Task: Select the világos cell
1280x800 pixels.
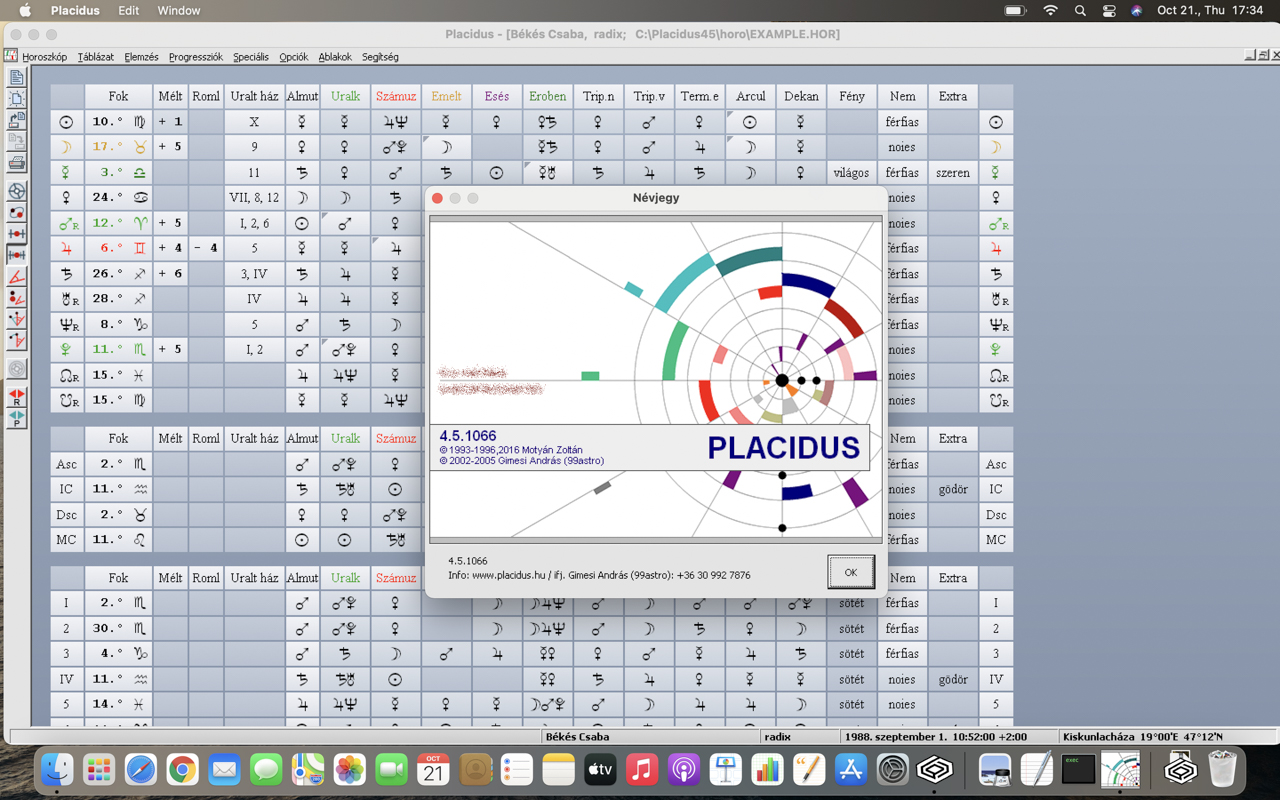Action: [852, 172]
